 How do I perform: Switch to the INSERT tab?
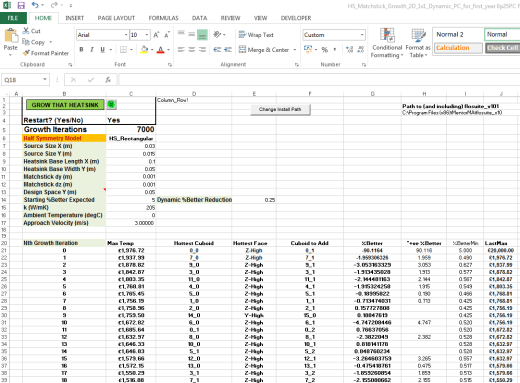click(x=75, y=18)
